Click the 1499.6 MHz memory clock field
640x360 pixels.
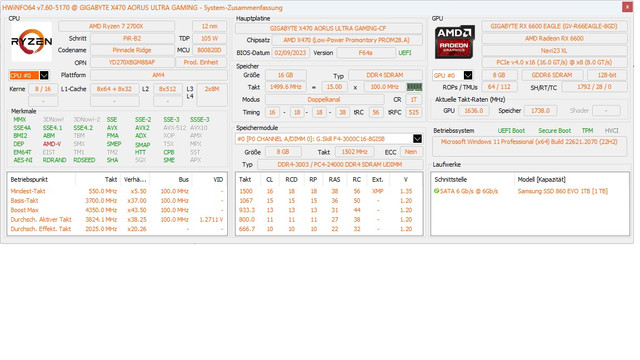(x=286, y=87)
